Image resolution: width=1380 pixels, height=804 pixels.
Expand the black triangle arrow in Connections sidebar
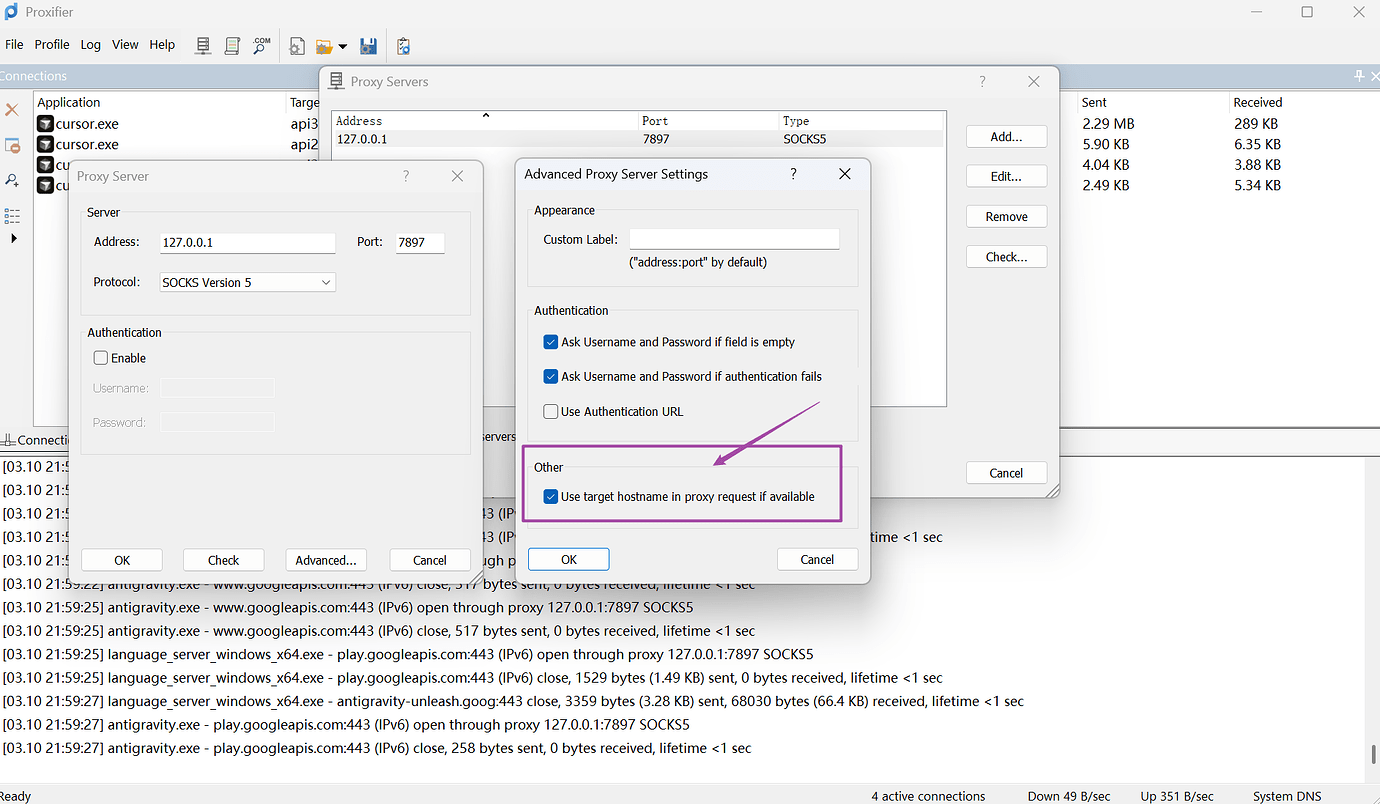[x=13, y=239]
